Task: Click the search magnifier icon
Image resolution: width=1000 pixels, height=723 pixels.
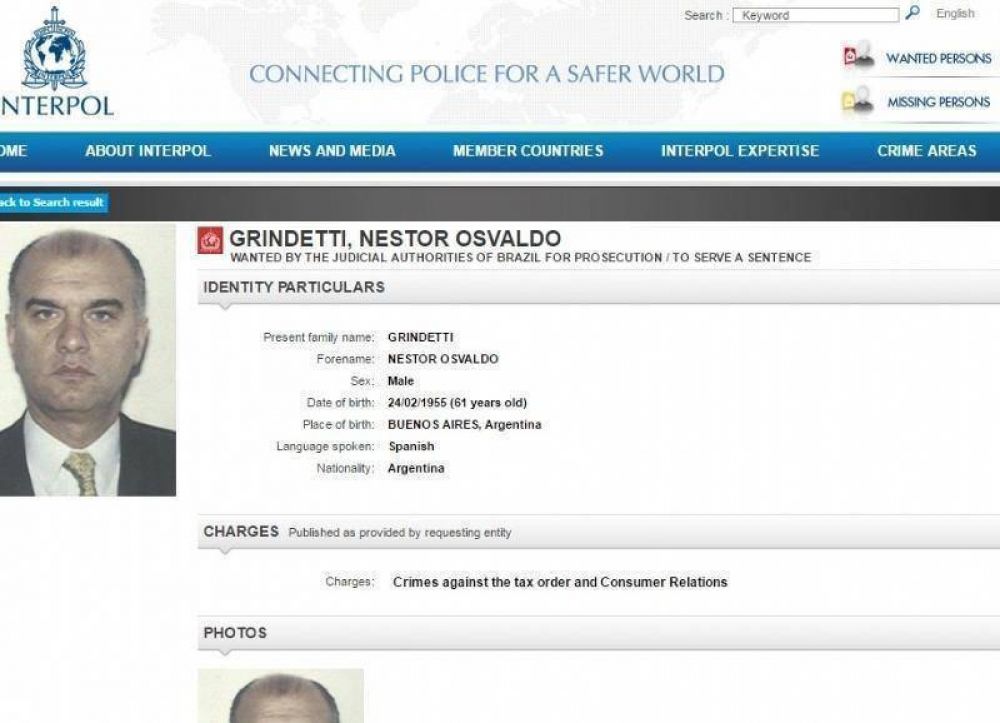Action: 913,13
